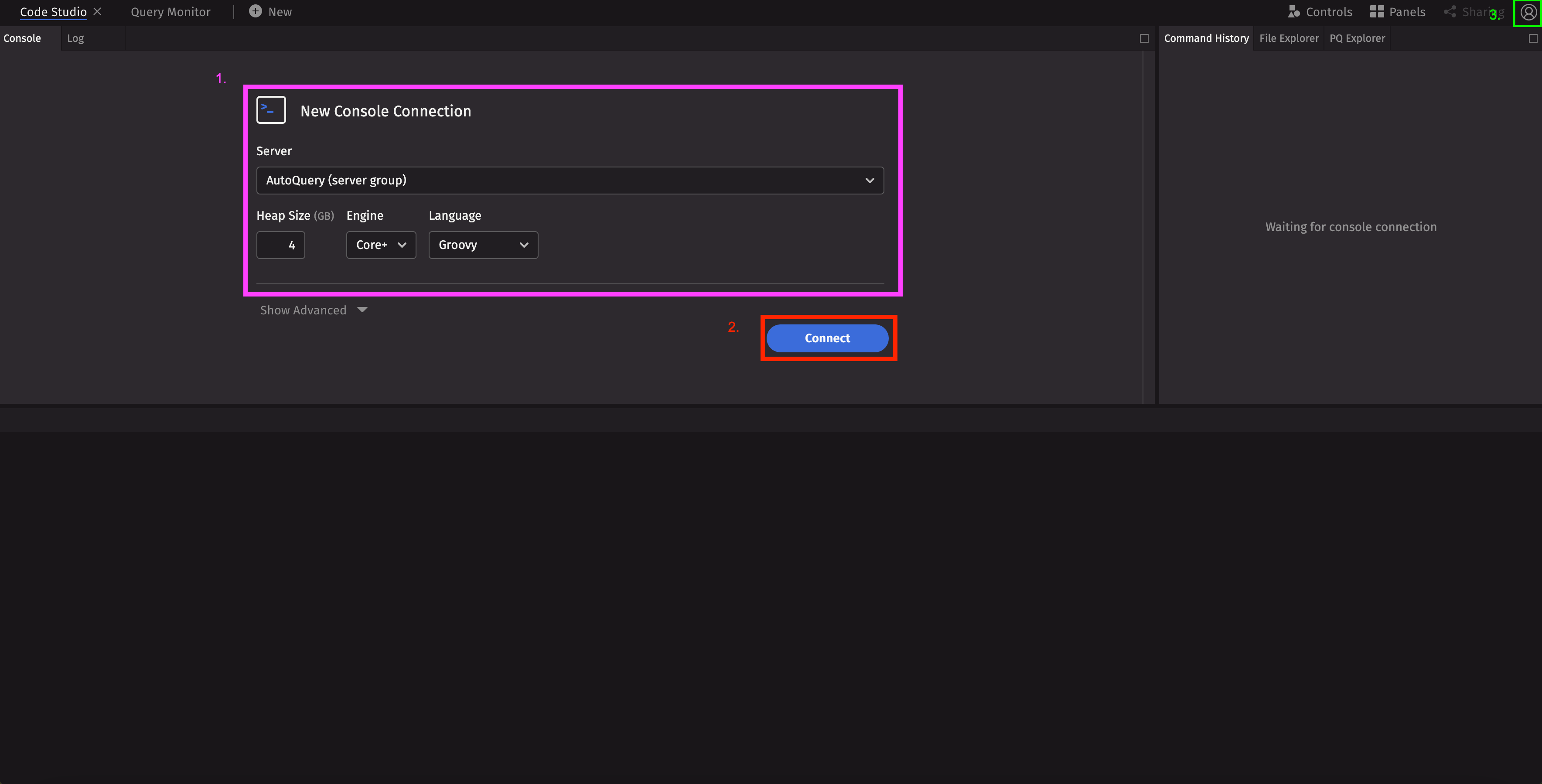Open the File Explorer tab
The height and width of the screenshot is (784, 1542).
[x=1289, y=38]
